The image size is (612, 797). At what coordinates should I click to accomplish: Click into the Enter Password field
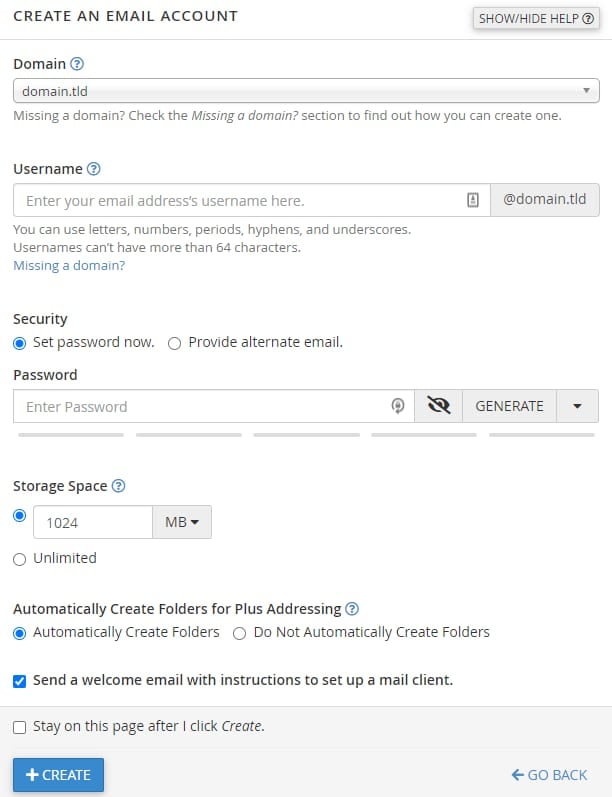(200, 406)
